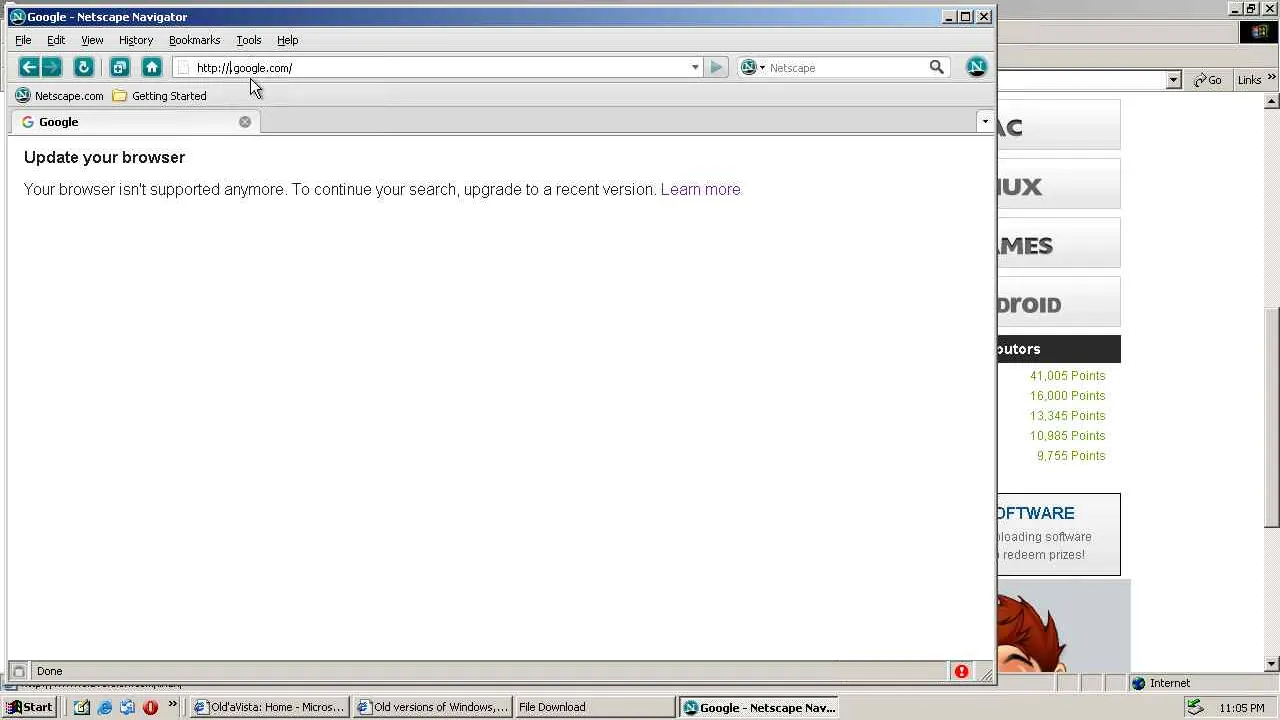Expand the quick launch overflow chevron
This screenshot has height=720, width=1280.
point(173,705)
